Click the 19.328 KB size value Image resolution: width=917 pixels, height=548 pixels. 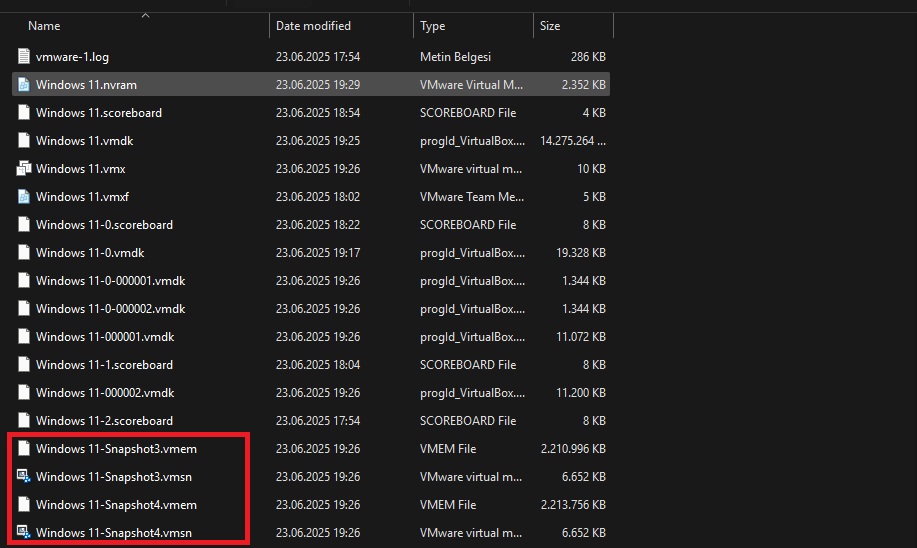tap(581, 253)
